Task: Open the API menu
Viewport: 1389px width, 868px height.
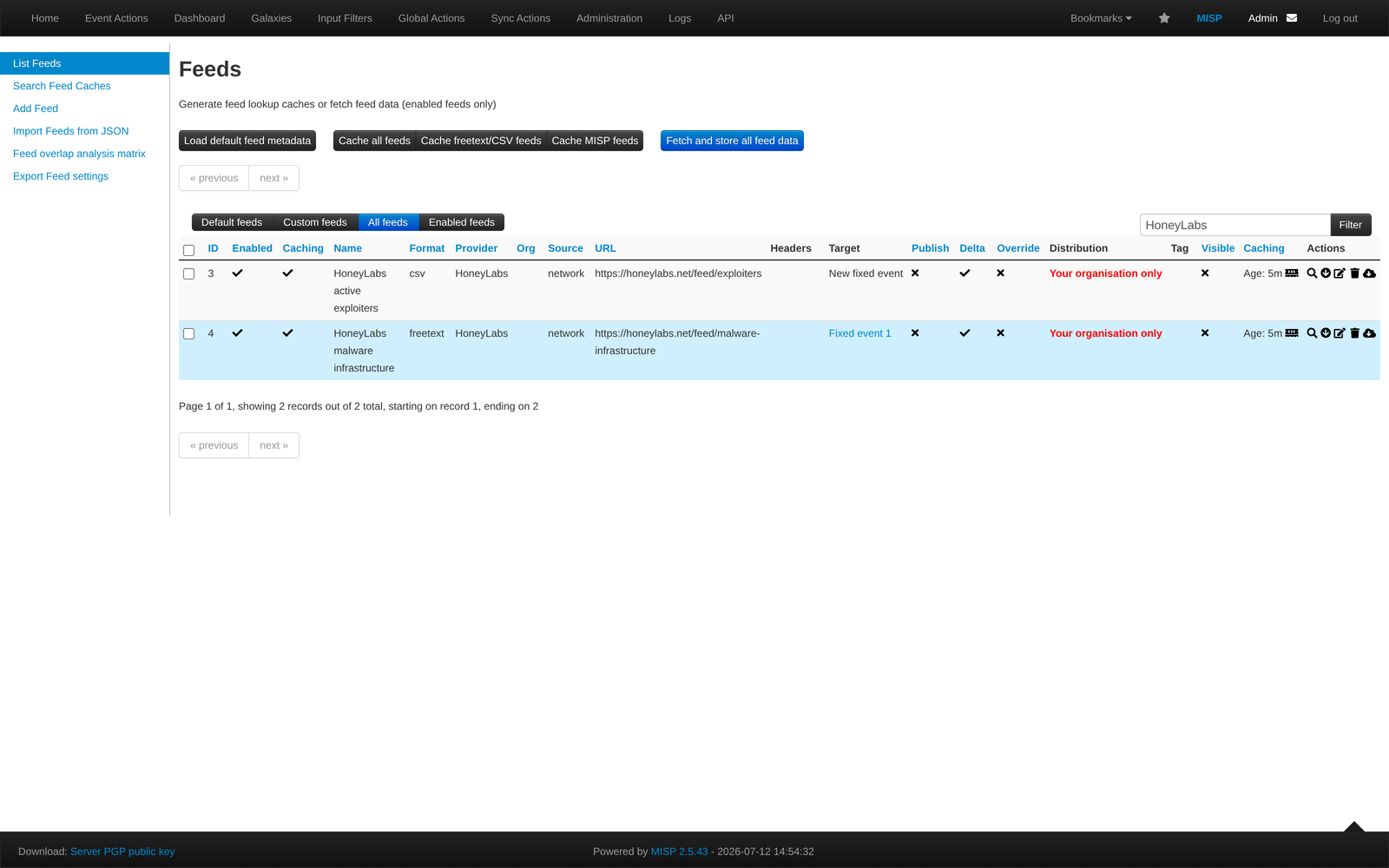Action: tap(726, 18)
